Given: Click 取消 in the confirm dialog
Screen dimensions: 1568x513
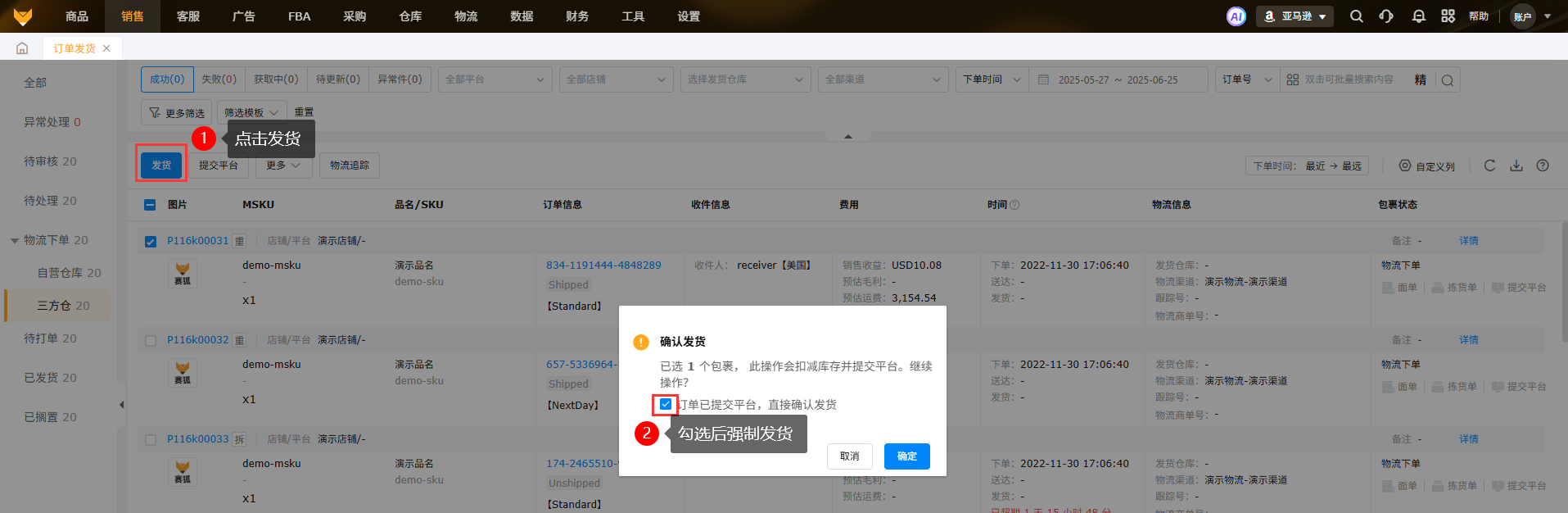Looking at the screenshot, I should (849, 456).
